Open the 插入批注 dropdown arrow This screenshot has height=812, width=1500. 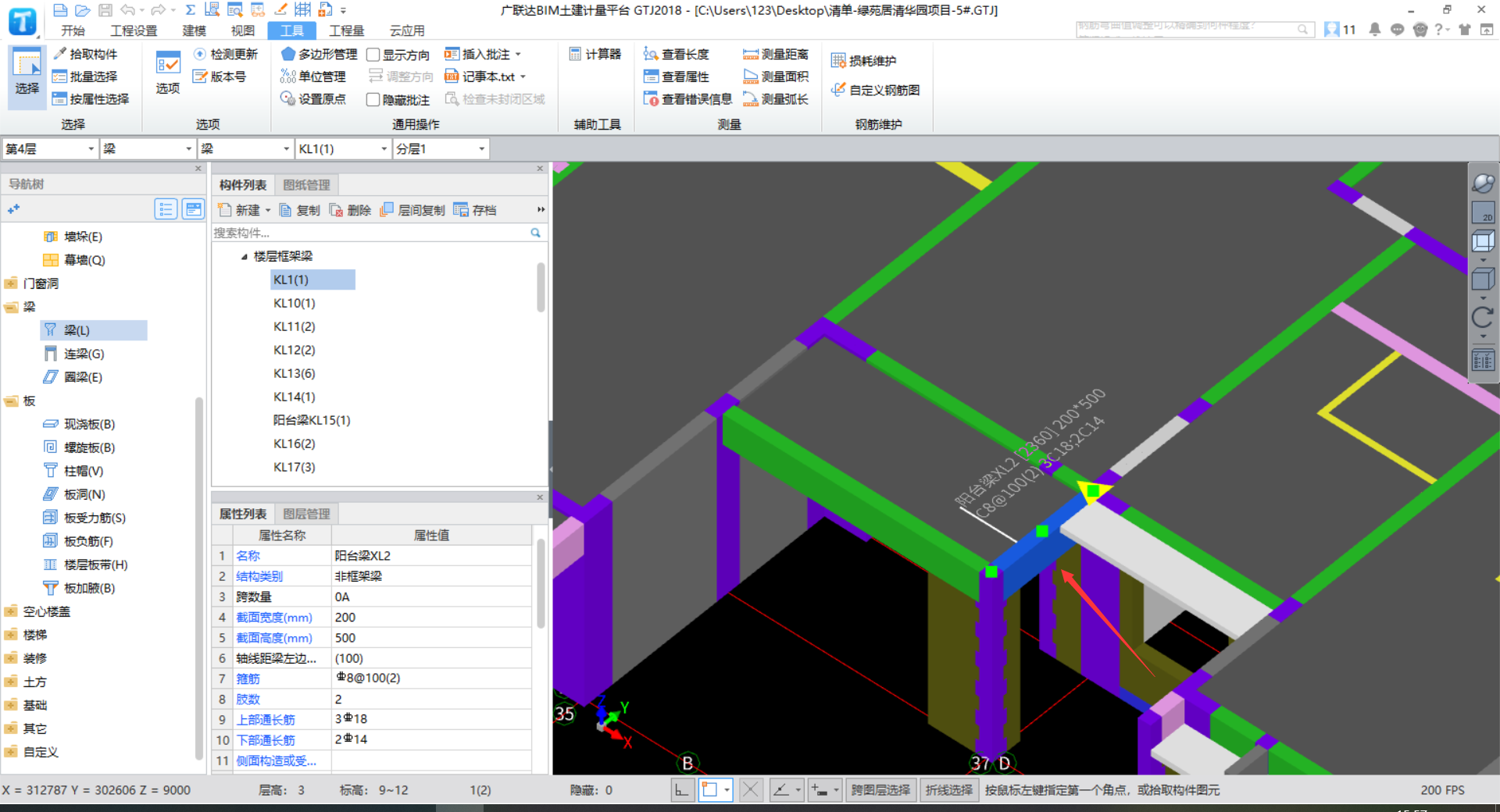(x=518, y=55)
